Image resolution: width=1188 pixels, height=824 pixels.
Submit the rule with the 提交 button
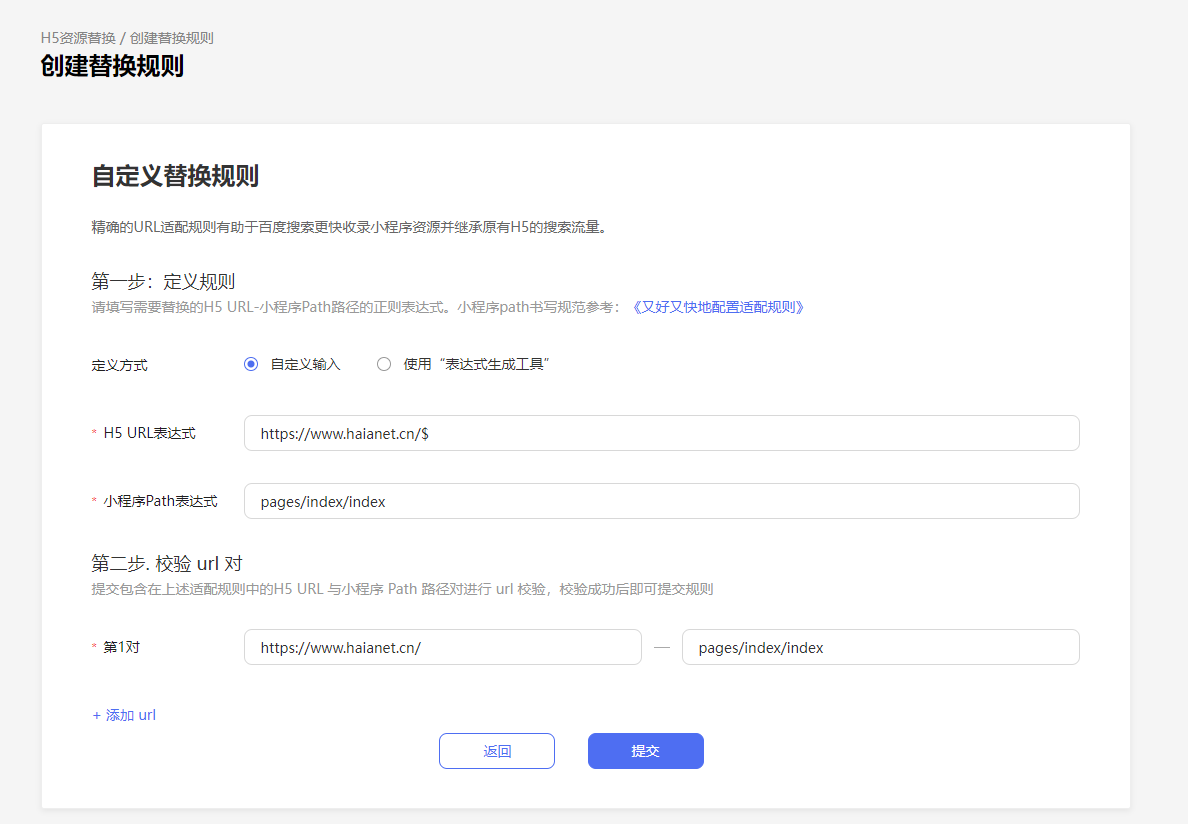[x=645, y=751]
